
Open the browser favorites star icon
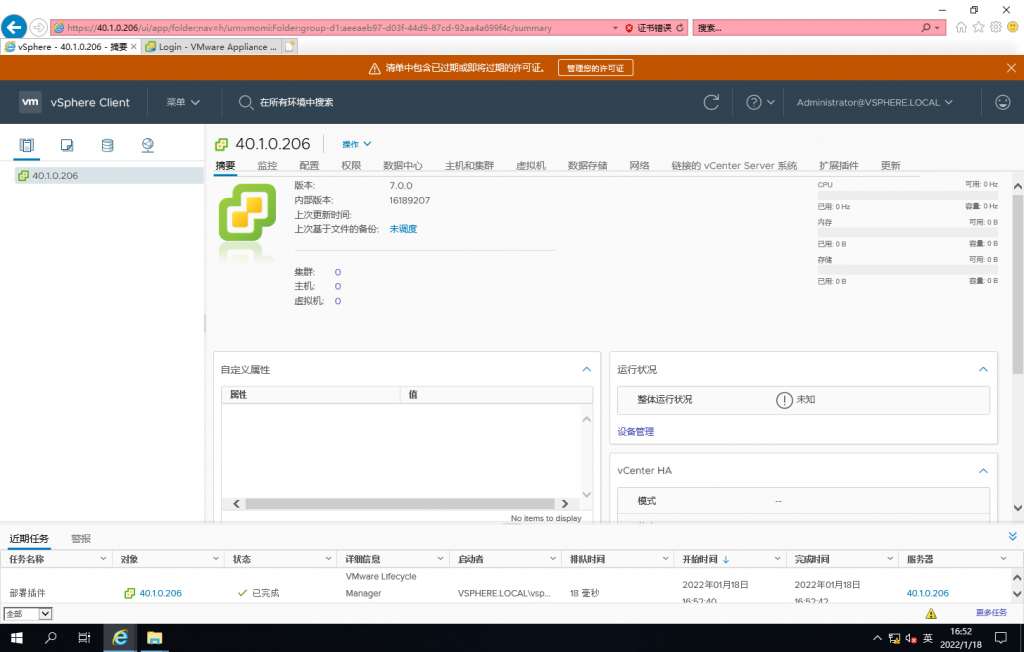coord(978,27)
